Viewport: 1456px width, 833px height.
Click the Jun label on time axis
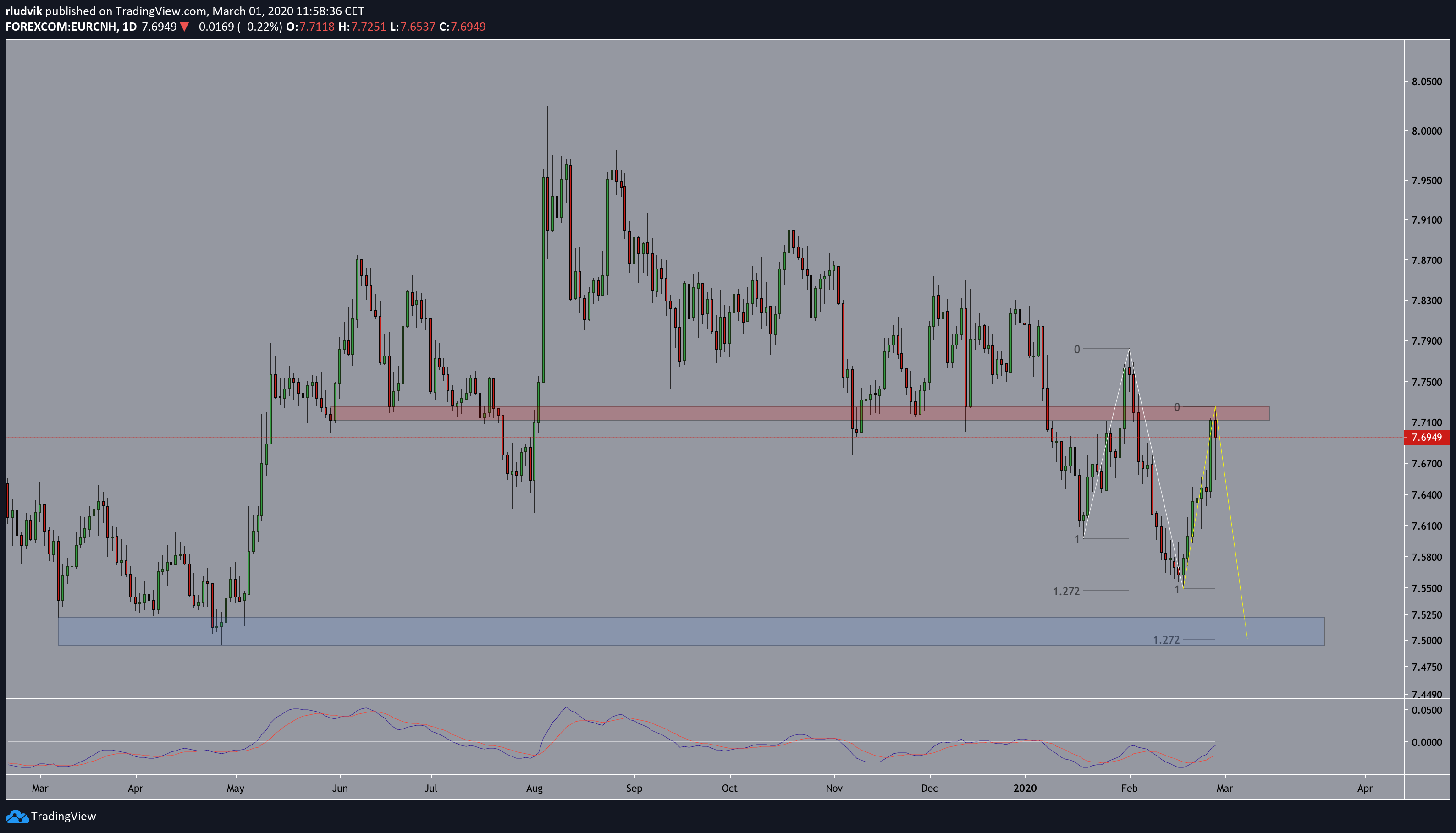[x=340, y=789]
